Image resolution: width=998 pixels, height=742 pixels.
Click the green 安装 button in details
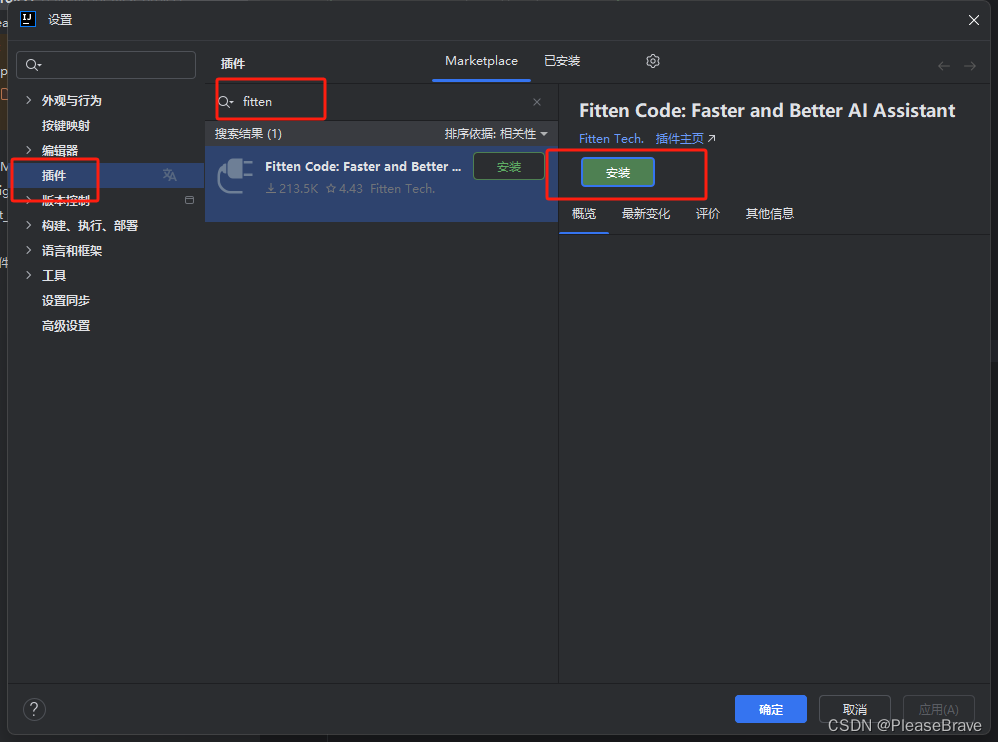pos(617,172)
